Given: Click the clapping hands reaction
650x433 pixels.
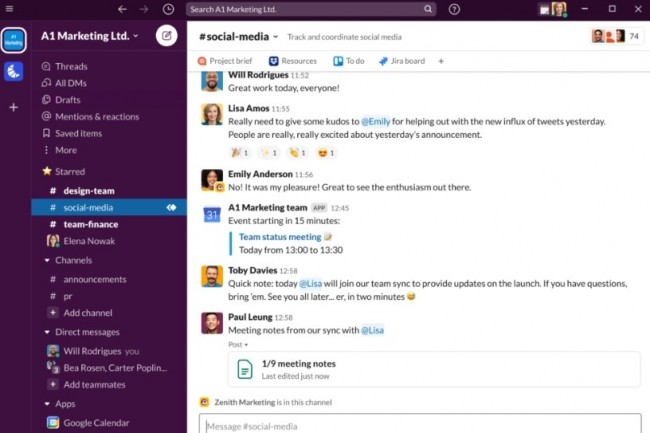Looking at the screenshot, I should tap(297, 153).
